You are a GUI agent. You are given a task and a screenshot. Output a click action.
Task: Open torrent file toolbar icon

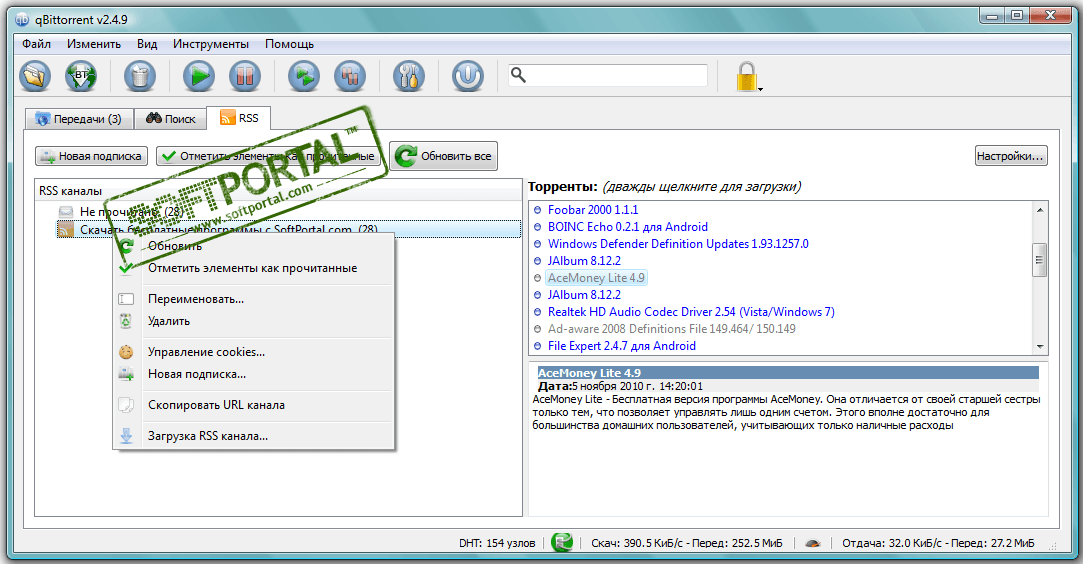[x=35, y=76]
